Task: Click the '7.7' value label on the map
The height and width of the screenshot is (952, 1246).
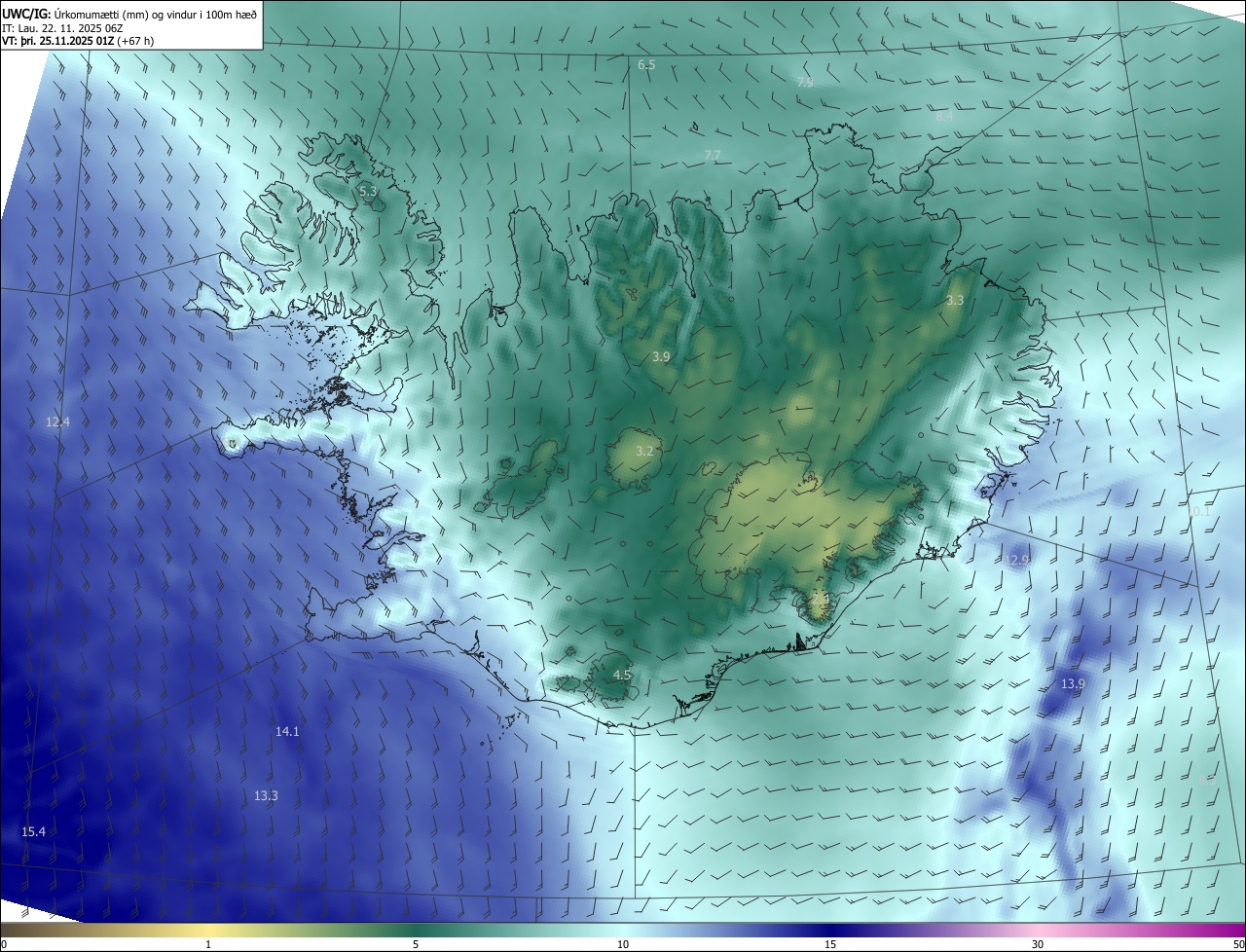Action: [713, 156]
